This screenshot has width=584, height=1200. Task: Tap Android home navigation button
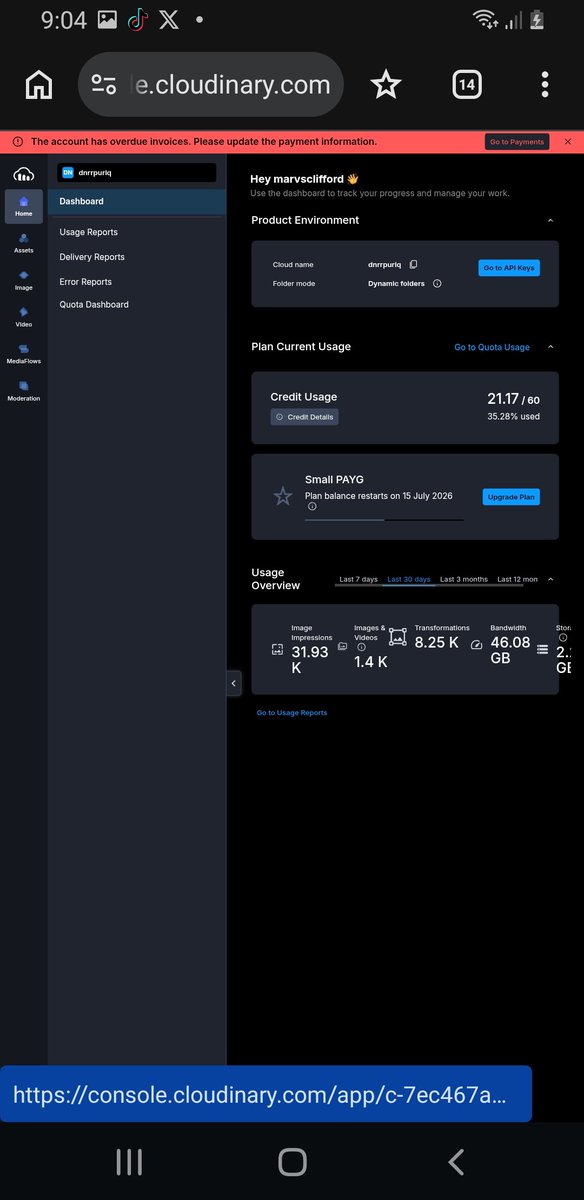(292, 1161)
